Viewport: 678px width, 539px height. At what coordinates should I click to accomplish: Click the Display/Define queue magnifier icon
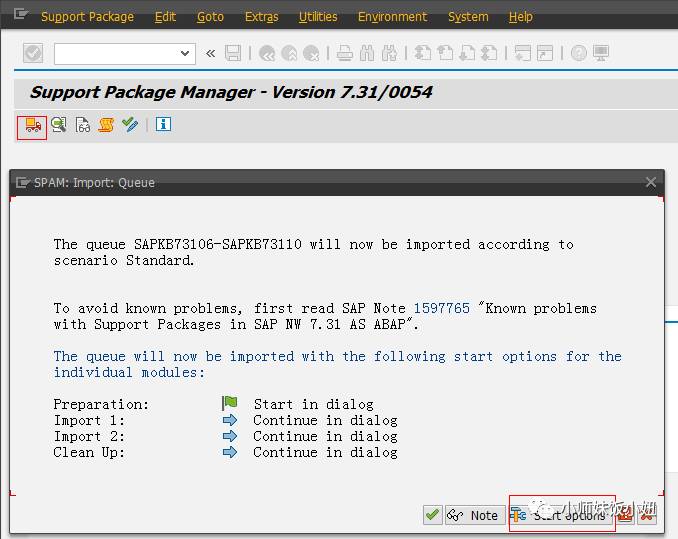point(58,125)
